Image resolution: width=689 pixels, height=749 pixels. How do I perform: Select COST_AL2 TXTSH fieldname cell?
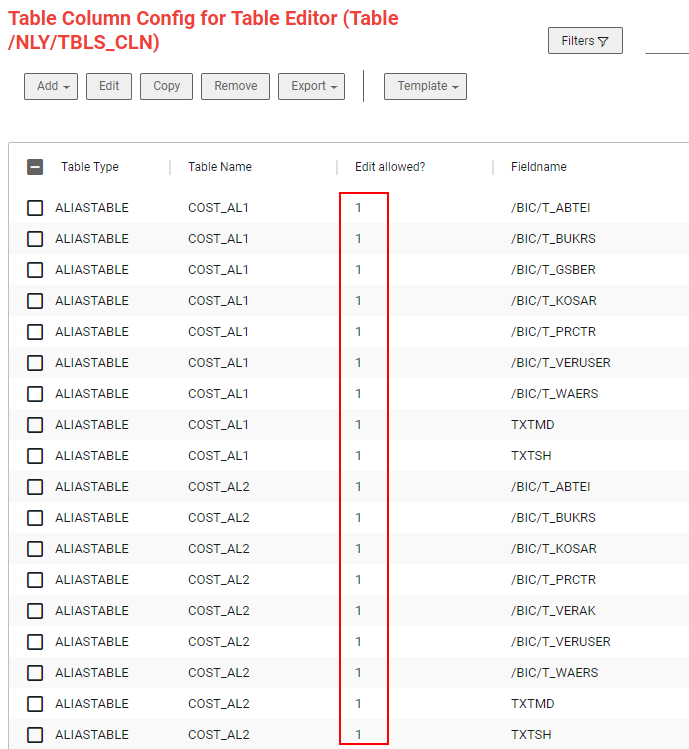pos(531,735)
